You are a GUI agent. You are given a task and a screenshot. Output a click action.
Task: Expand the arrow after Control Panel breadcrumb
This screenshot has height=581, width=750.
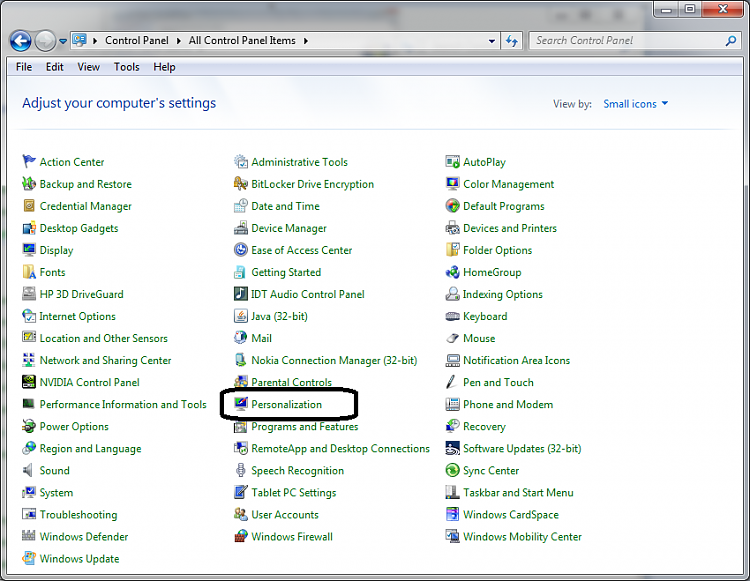coord(178,41)
